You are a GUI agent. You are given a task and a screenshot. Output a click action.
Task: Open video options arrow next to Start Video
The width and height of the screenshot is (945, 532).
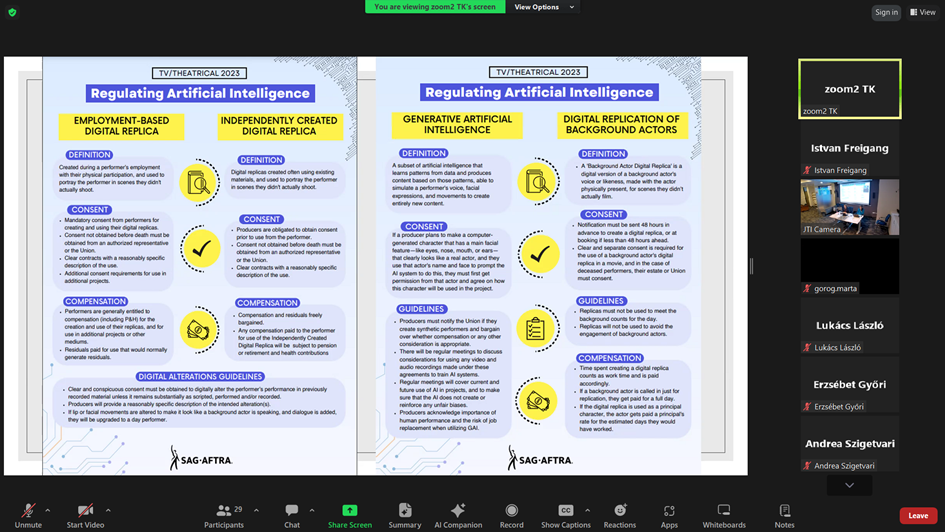[108, 510]
